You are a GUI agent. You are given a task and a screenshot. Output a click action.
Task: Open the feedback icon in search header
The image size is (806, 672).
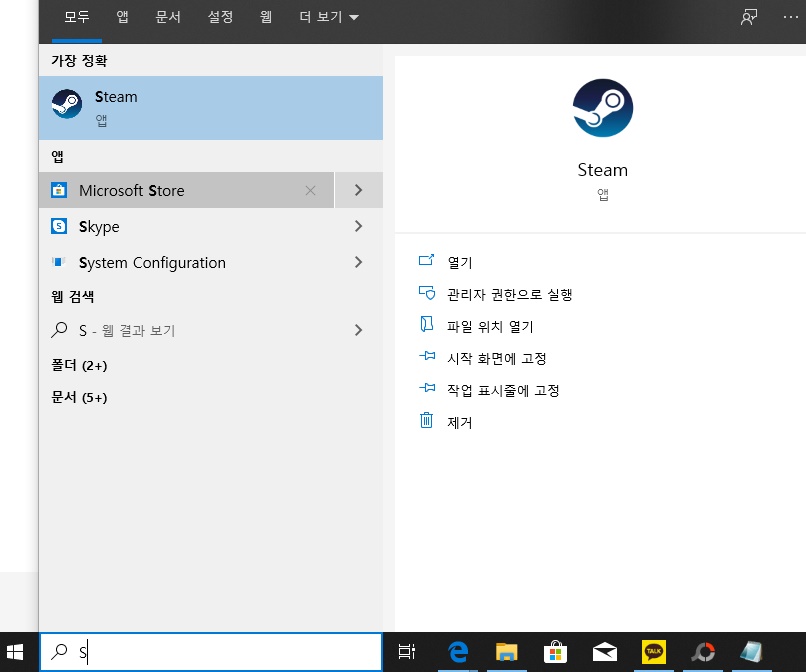click(x=748, y=17)
